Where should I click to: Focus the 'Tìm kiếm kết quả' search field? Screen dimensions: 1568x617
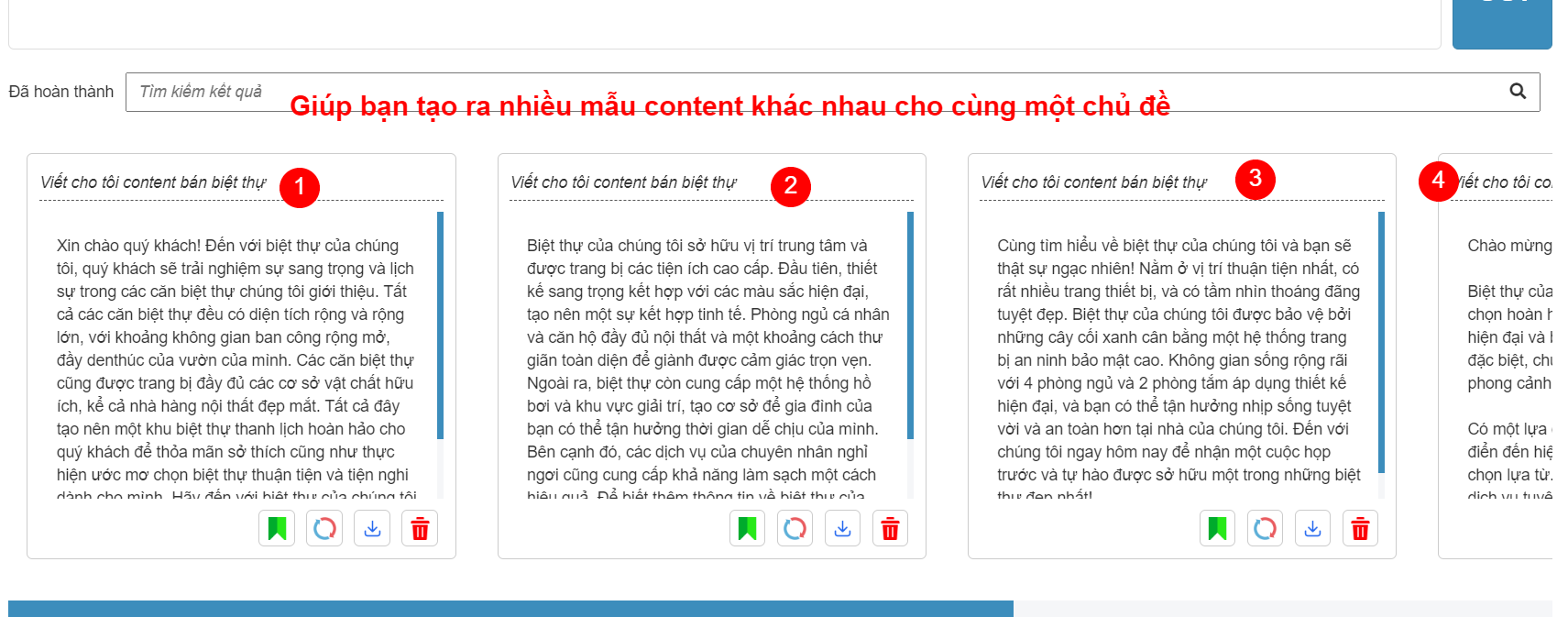832,92
